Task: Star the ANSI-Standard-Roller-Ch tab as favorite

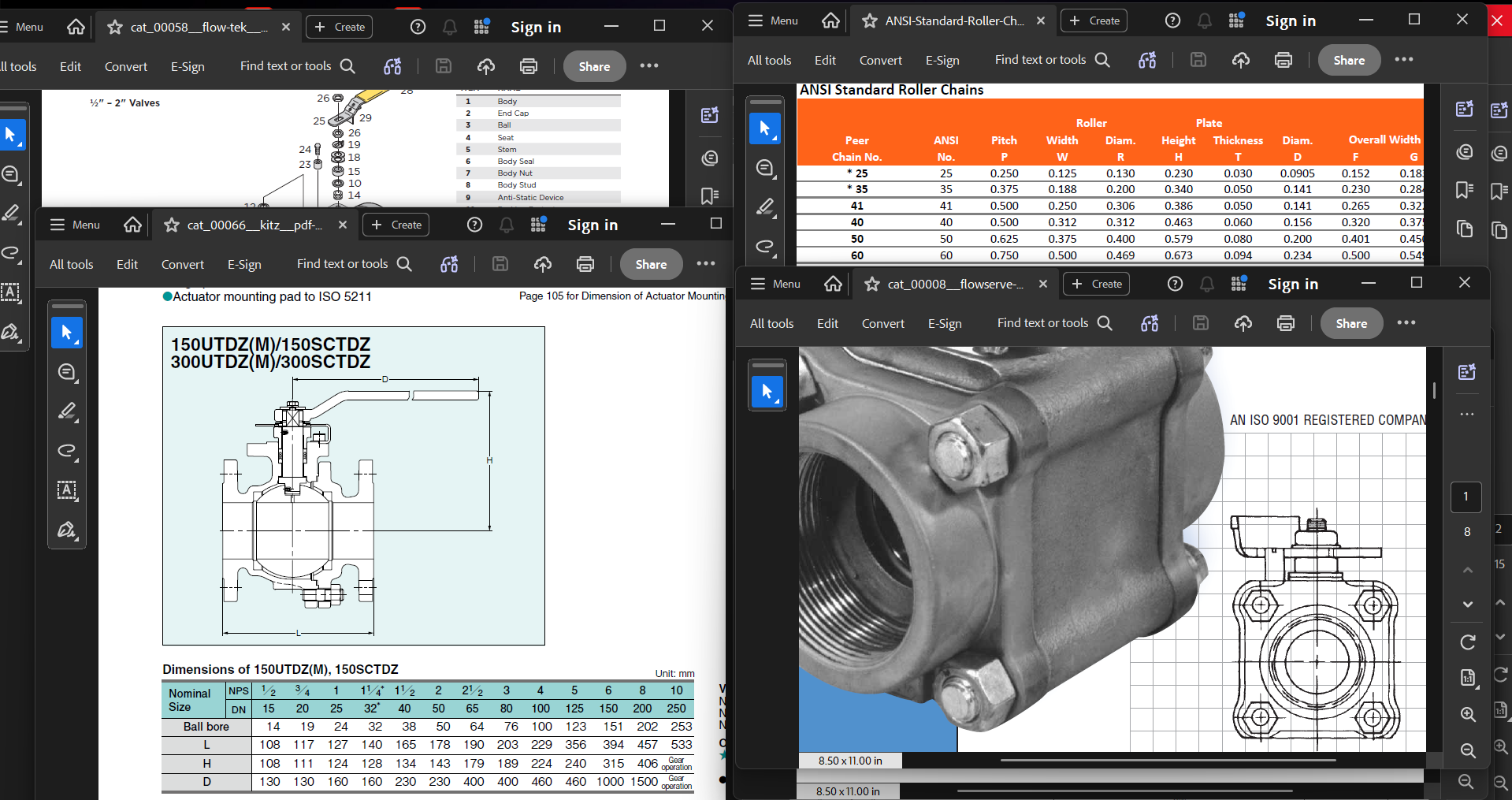Action: click(870, 20)
